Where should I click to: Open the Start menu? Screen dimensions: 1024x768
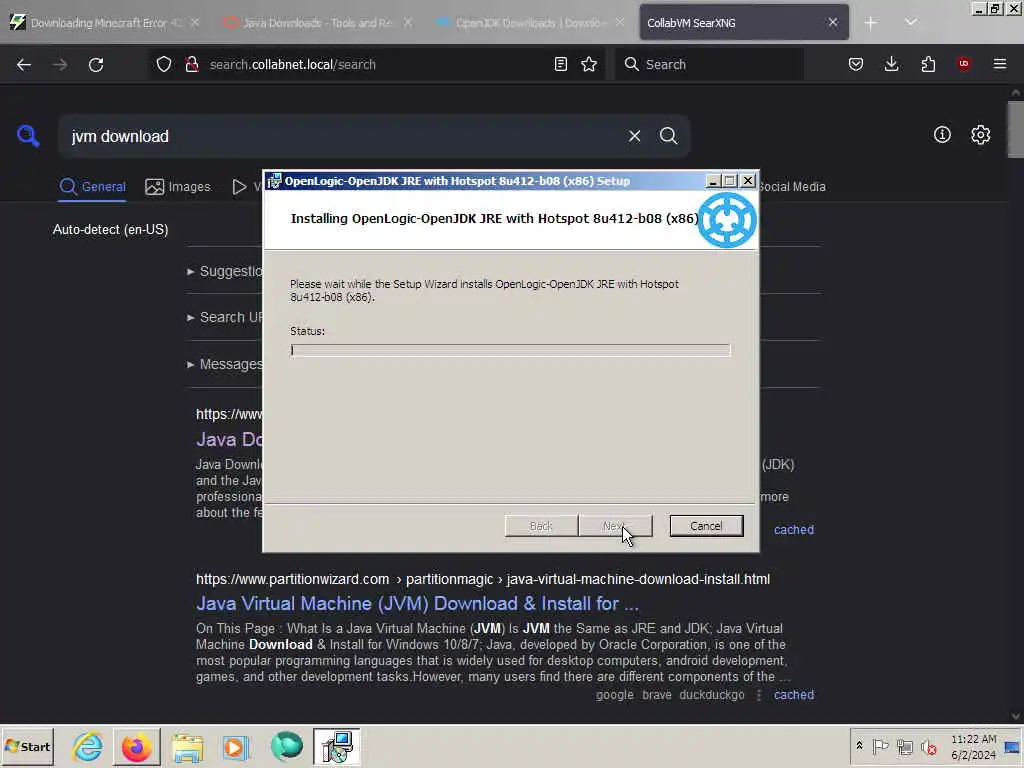click(27, 746)
